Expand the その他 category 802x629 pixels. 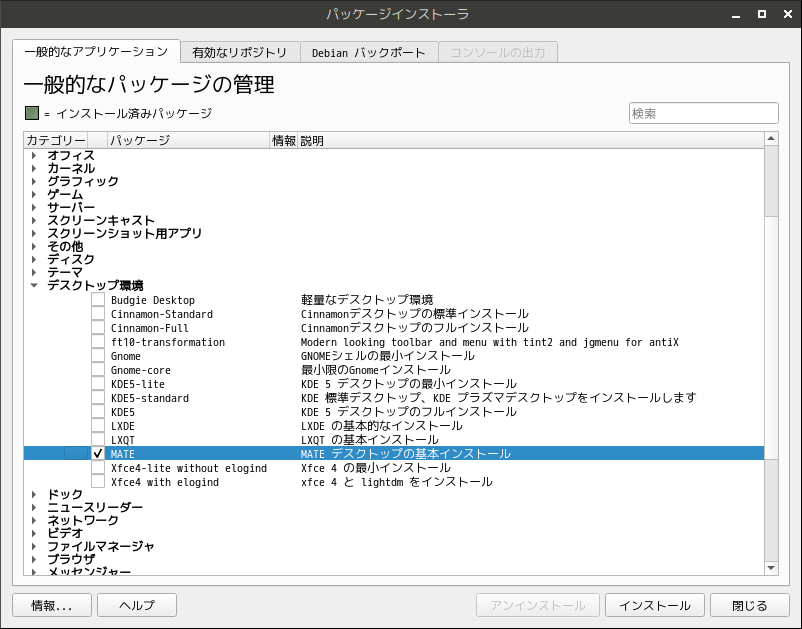point(34,246)
